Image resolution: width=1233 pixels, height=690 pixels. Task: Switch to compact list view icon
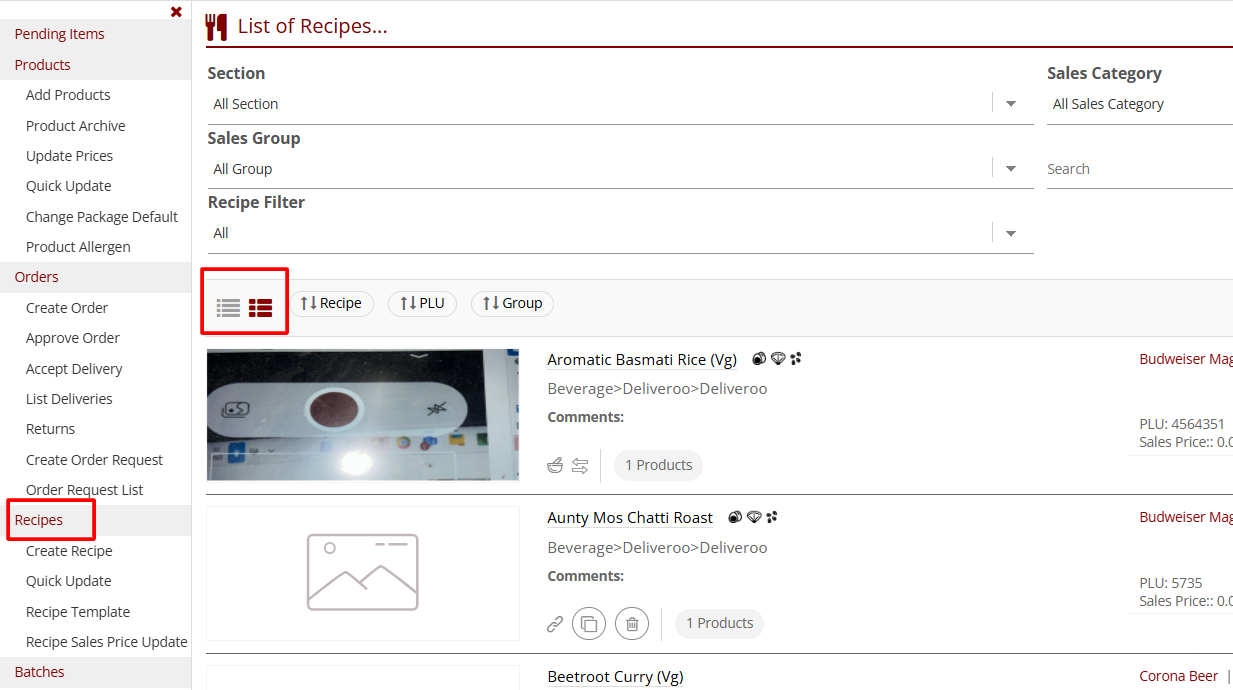229,308
